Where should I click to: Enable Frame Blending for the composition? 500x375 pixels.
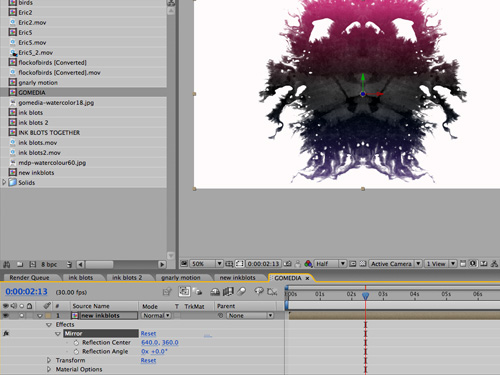[228, 292]
